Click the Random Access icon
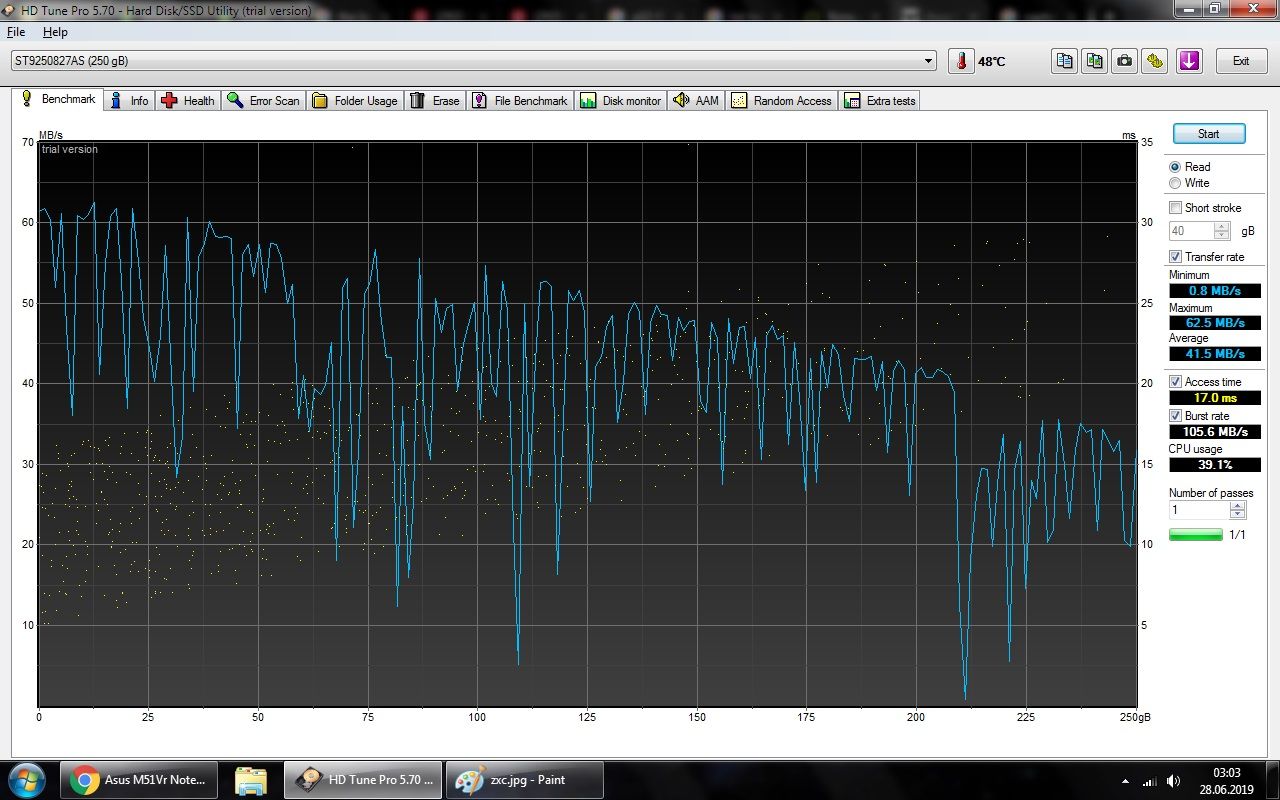Viewport: 1280px width, 800px height. click(739, 100)
